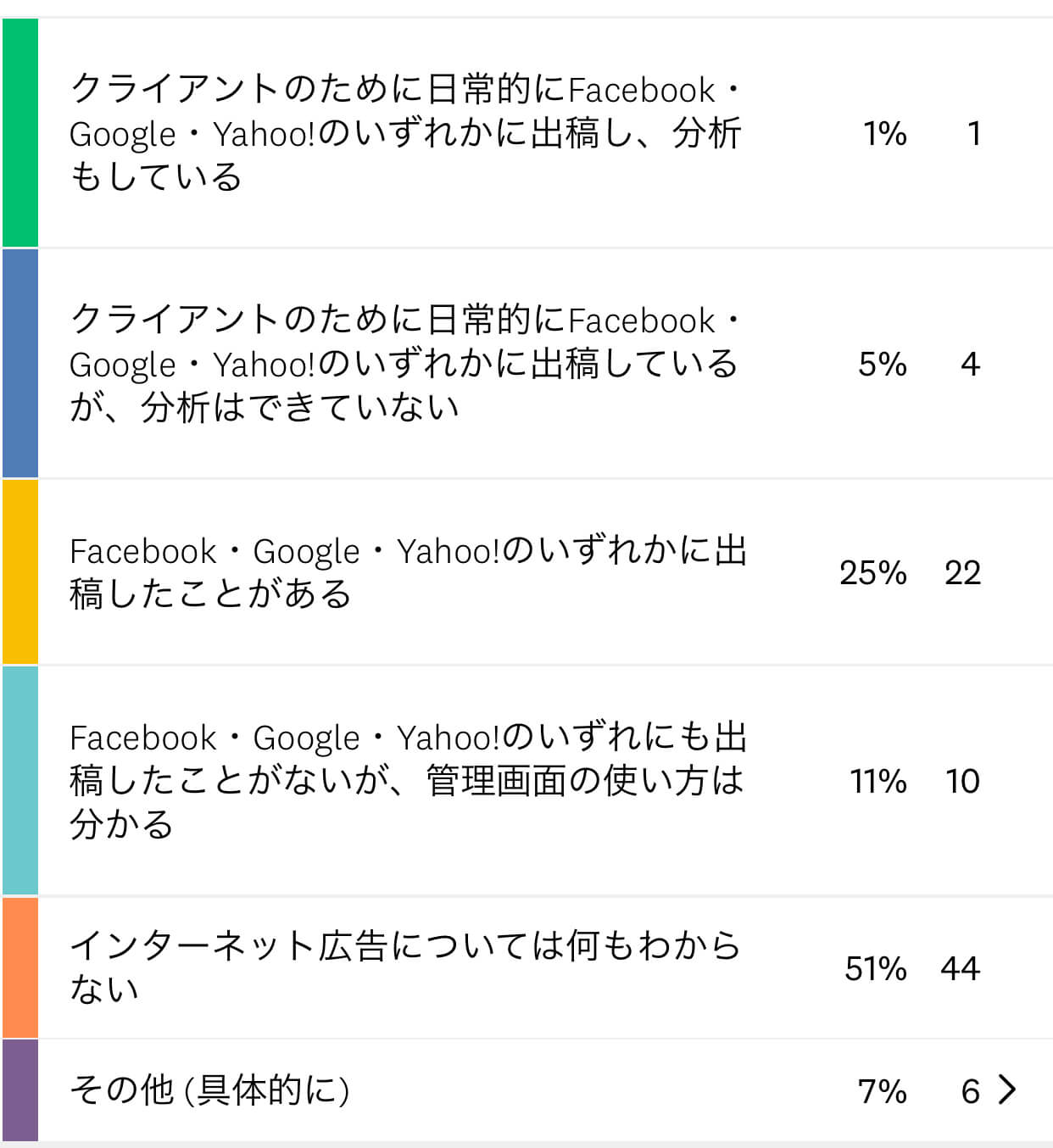Click the purple color bar
The image size is (1053, 1148).
pyautogui.click(x=20, y=1090)
